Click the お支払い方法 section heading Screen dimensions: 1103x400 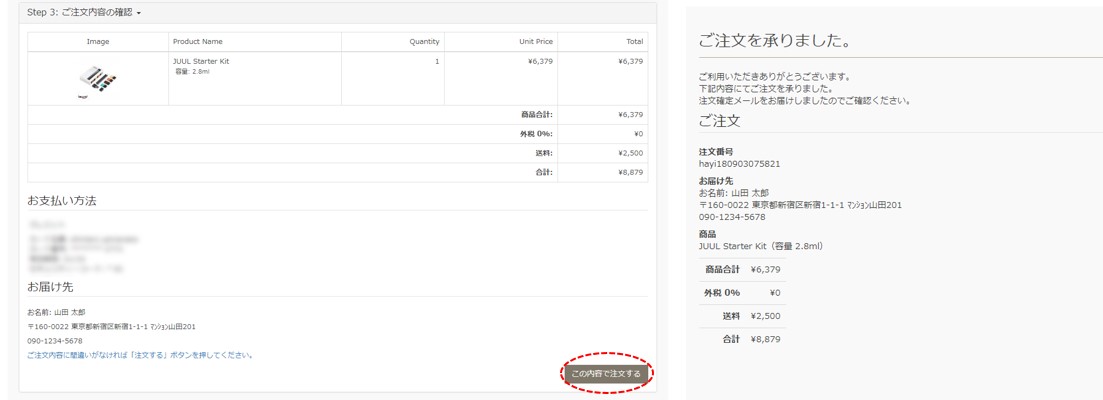click(62, 201)
